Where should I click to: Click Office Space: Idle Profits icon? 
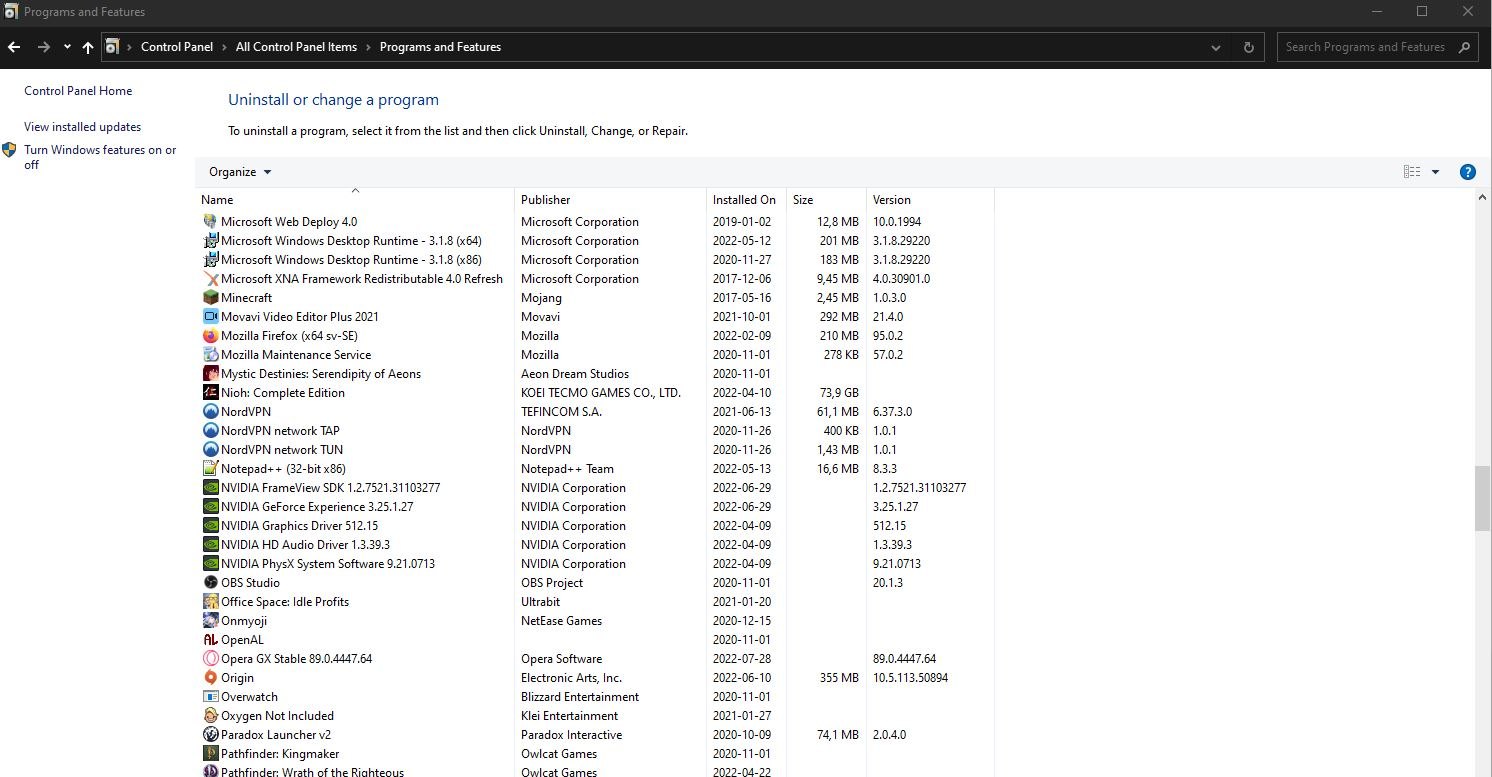point(210,602)
